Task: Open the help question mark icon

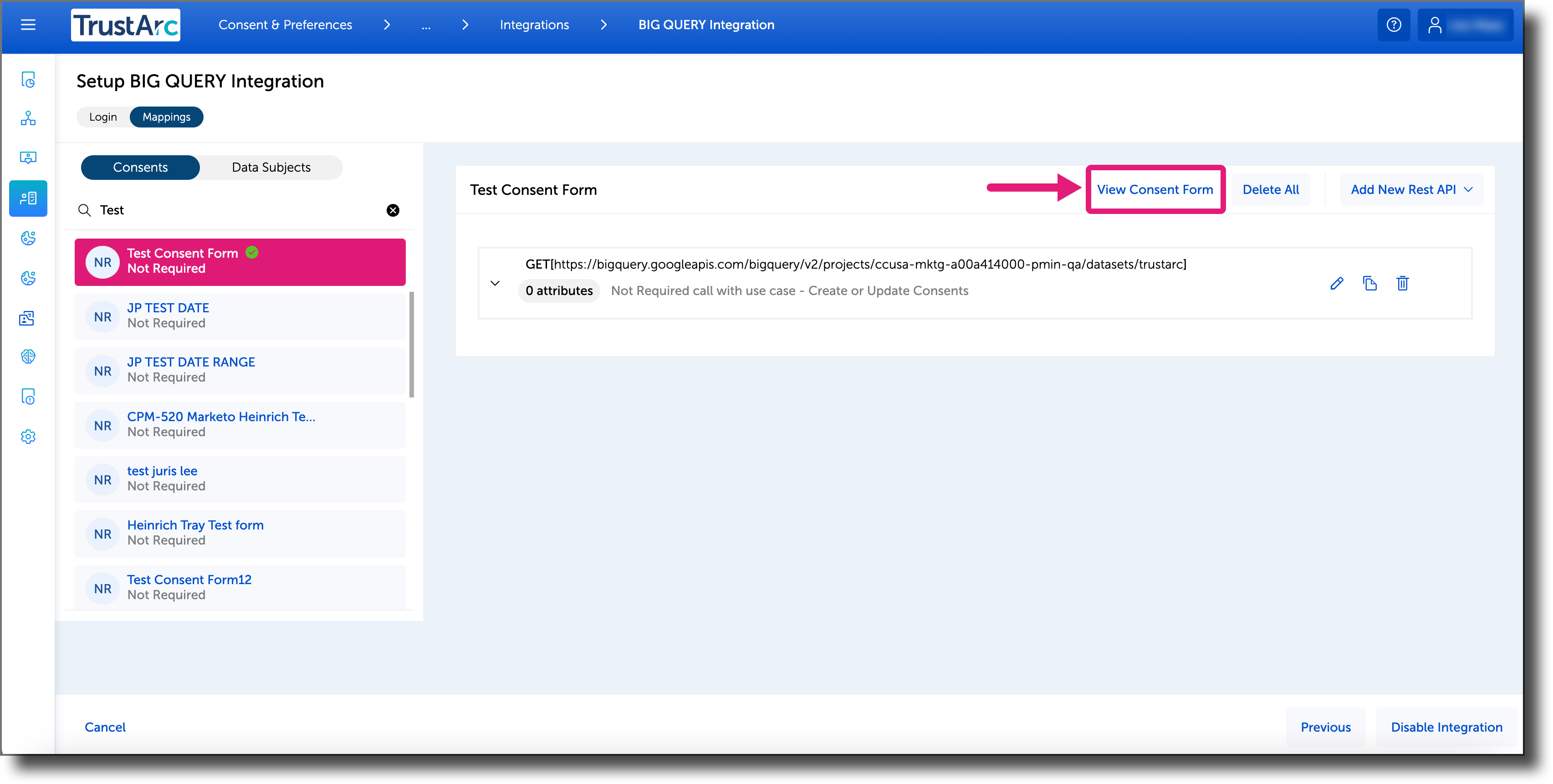Action: click(x=1393, y=25)
